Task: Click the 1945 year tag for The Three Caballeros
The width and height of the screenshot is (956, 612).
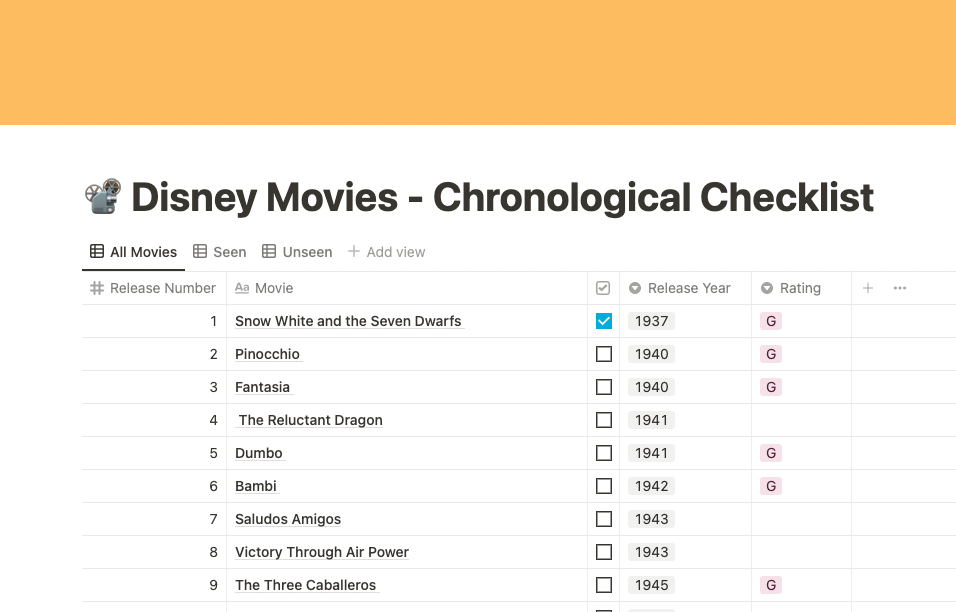Action: tap(651, 585)
